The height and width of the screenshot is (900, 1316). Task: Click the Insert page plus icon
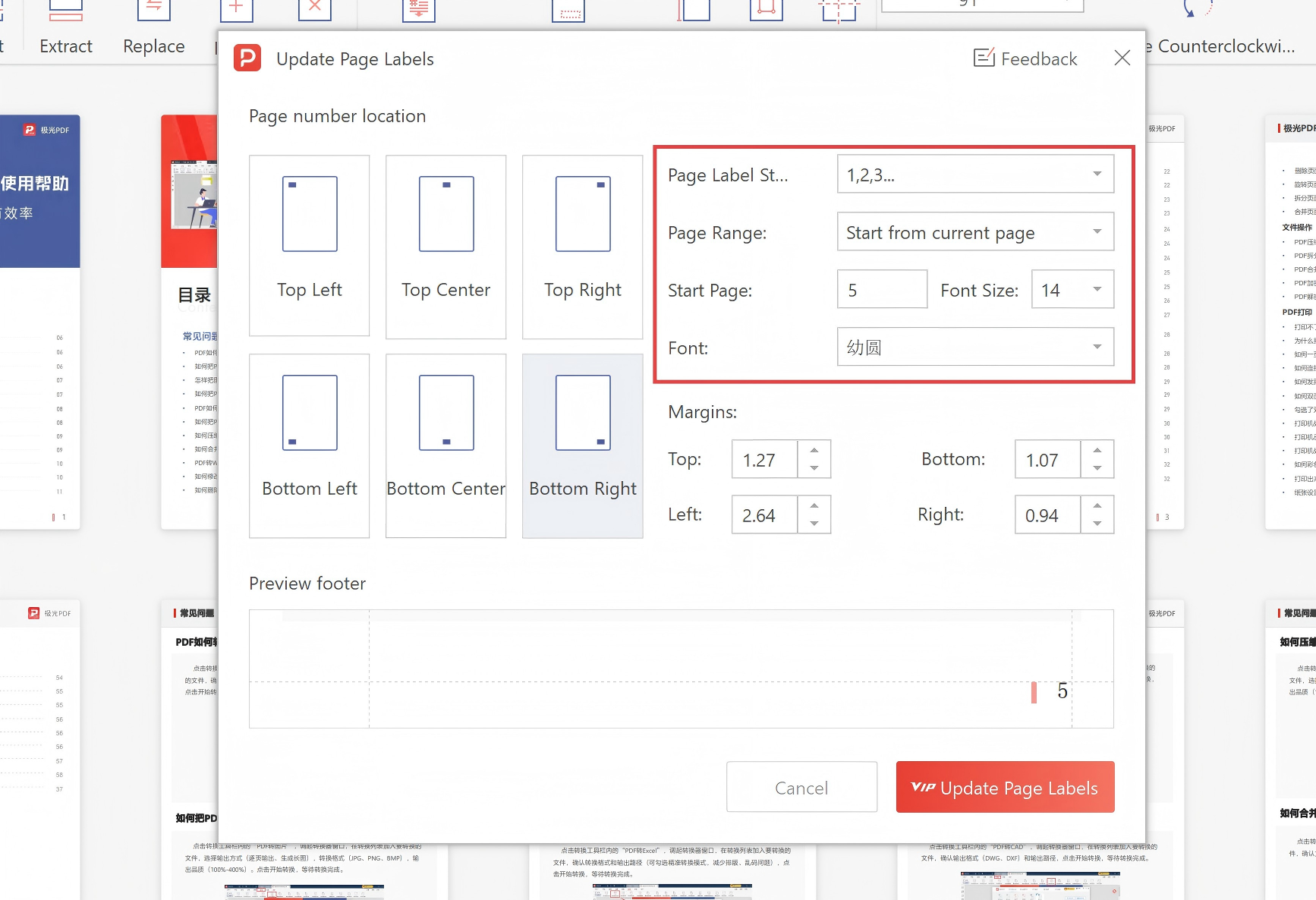coord(236,9)
